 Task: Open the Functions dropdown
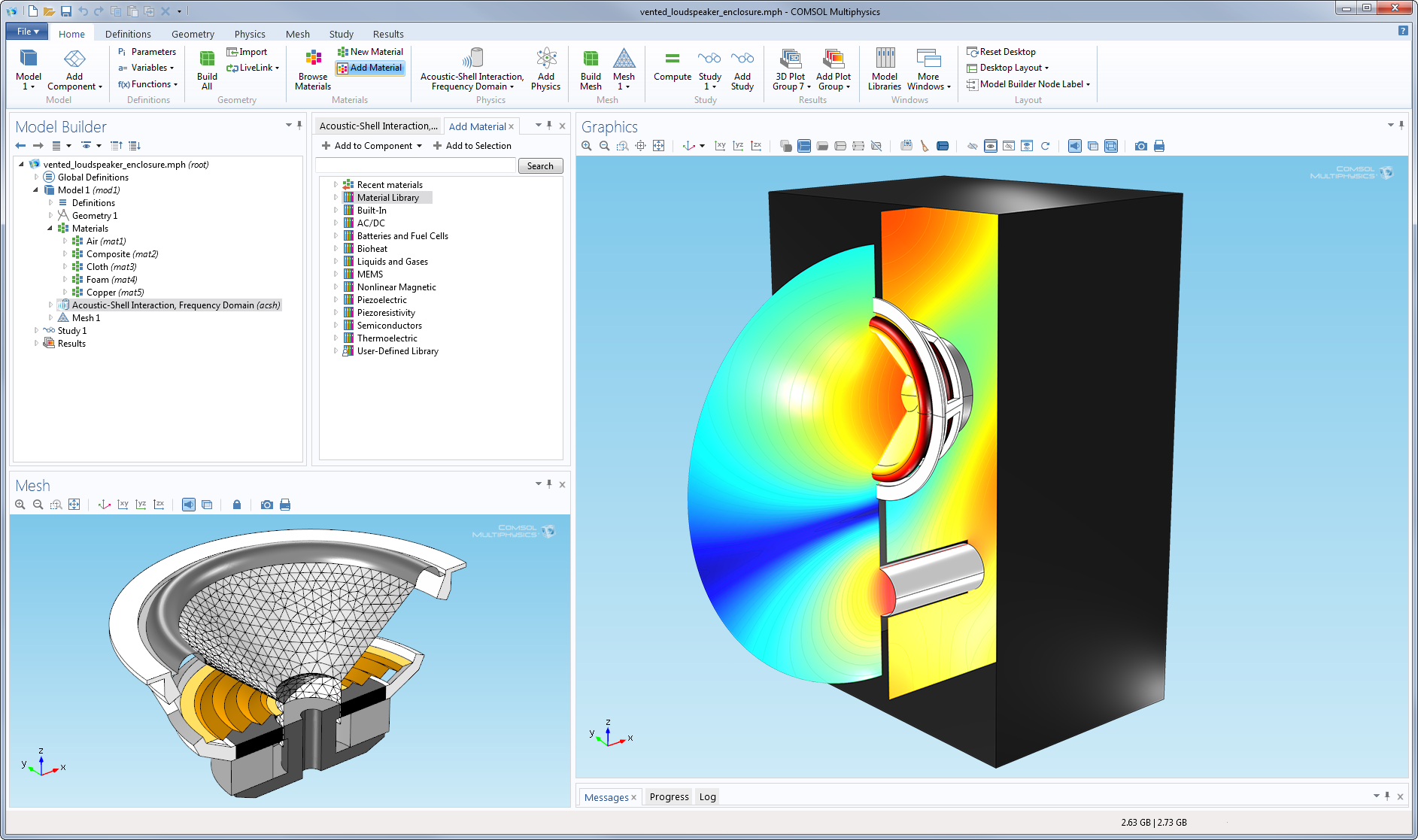pyautogui.click(x=147, y=84)
